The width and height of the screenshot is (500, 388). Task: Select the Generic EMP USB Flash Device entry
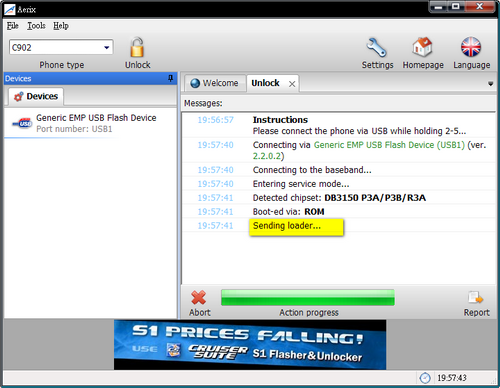pos(90,123)
